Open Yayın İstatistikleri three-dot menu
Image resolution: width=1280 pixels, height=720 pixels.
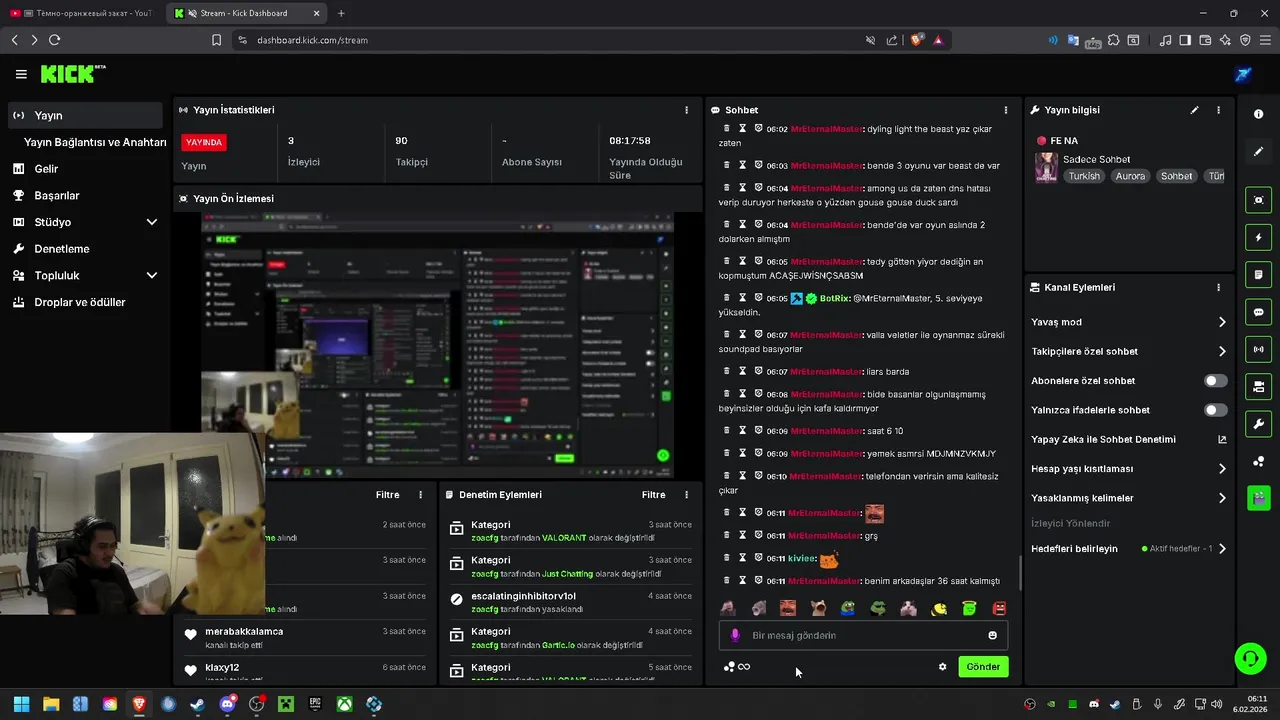coord(686,110)
